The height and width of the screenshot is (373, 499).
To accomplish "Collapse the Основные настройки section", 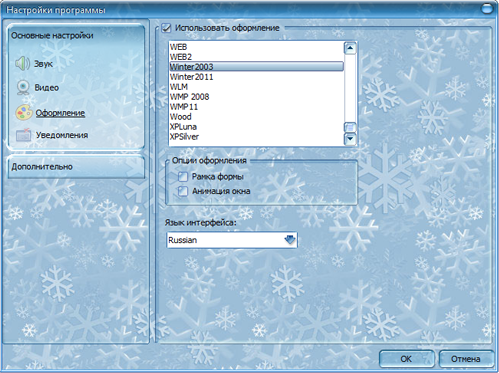I will click(76, 35).
